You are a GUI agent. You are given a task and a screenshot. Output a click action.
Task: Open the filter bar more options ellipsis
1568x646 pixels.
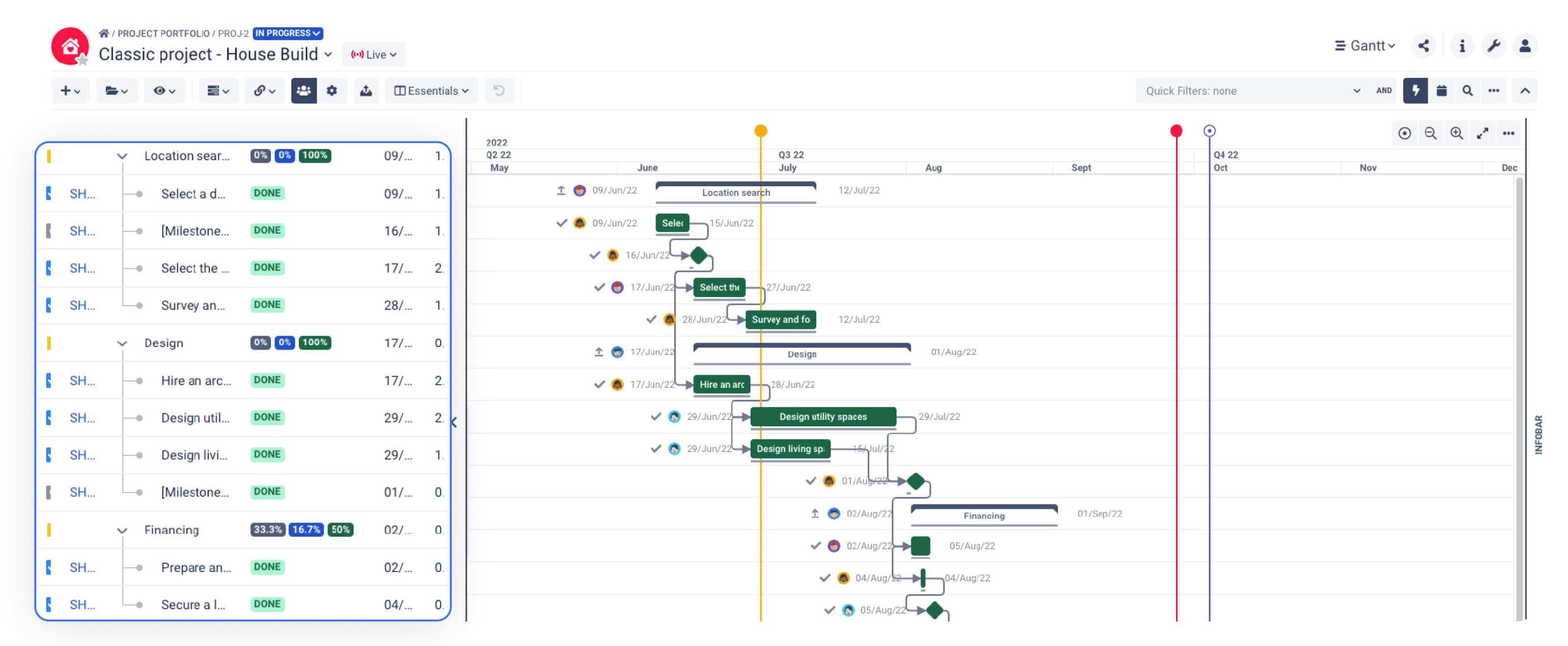[x=1494, y=91]
